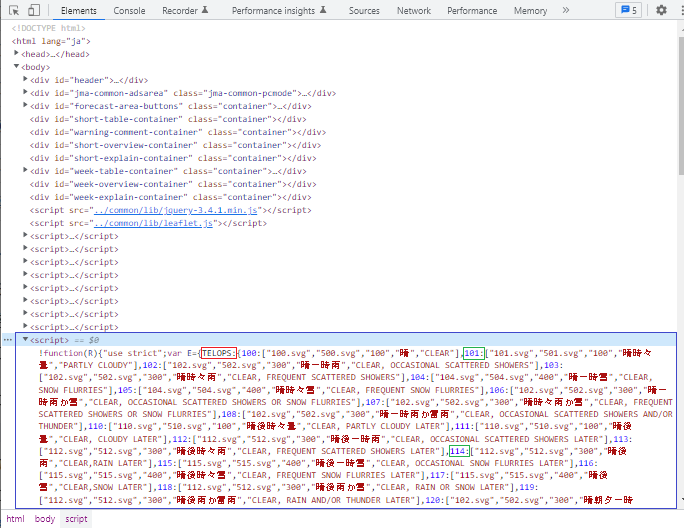
Task: Switch to the Network tab
Action: 414,10
